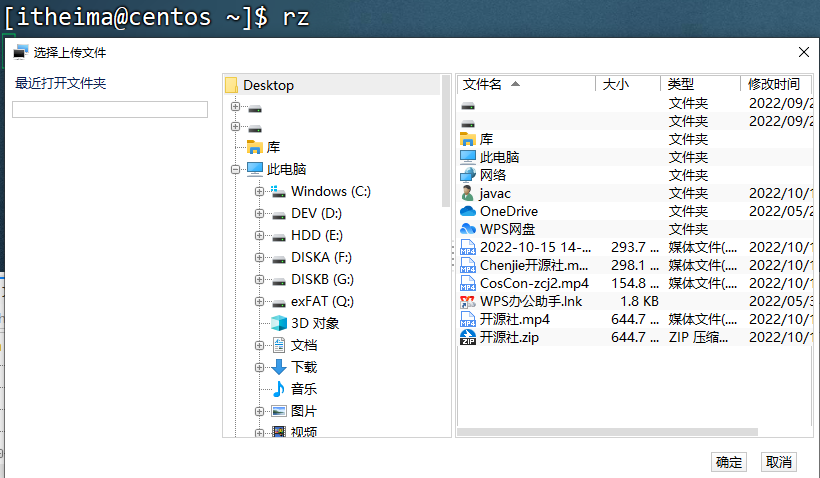The image size is (820, 478).
Task: Click the folder tree vertical scrollbar
Action: tap(446, 141)
